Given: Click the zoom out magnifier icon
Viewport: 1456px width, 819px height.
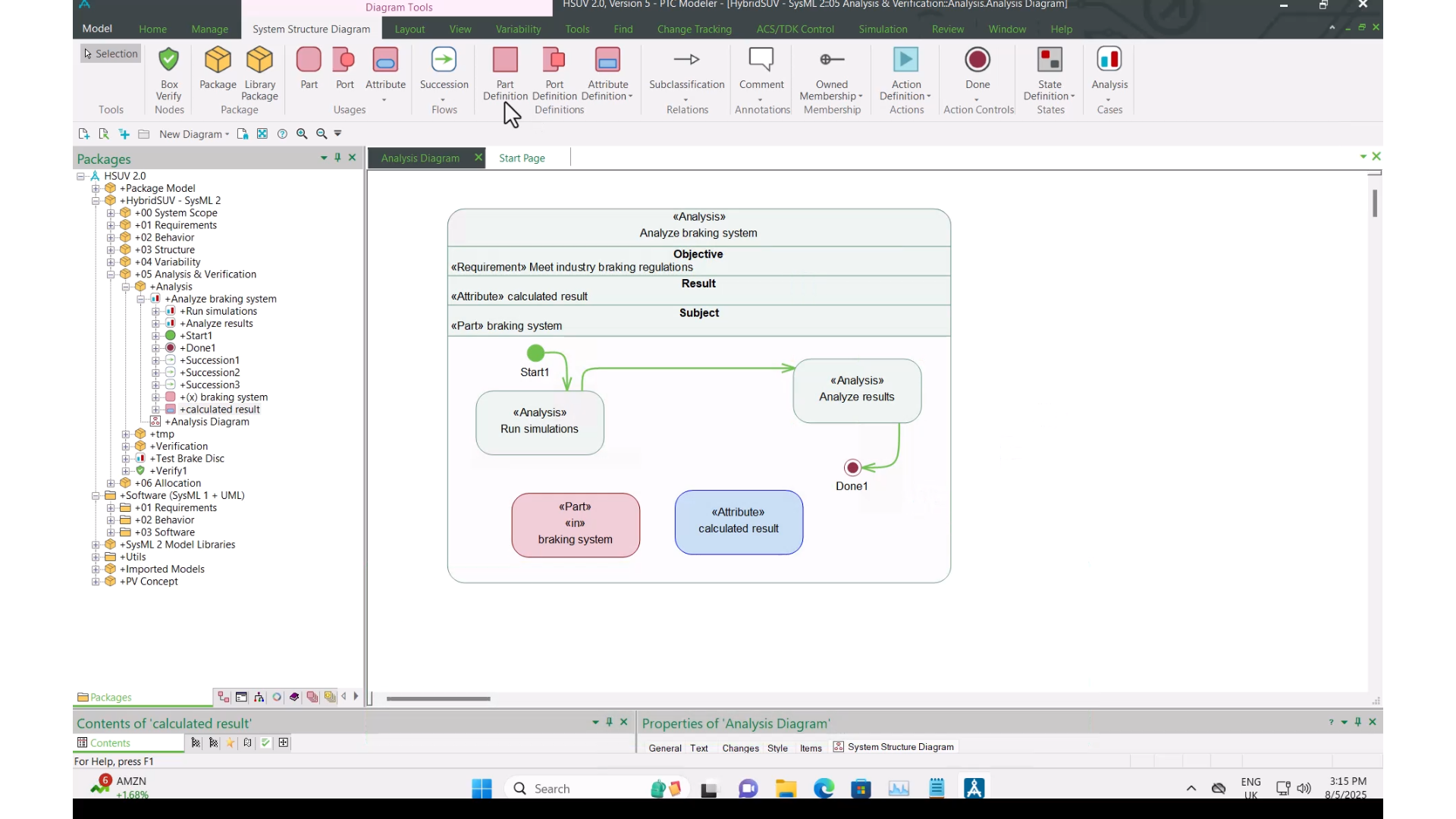Looking at the screenshot, I should click(x=322, y=134).
